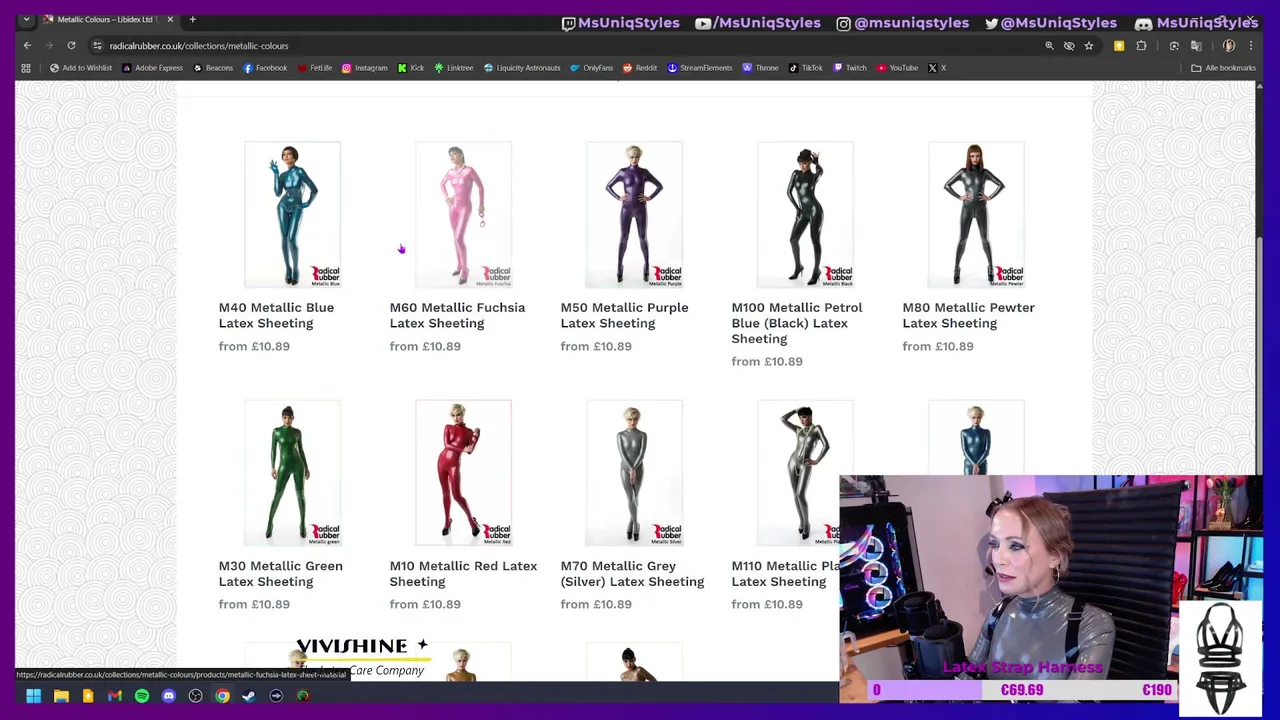
Task: Open the Reddit bookmark
Action: pos(640,68)
